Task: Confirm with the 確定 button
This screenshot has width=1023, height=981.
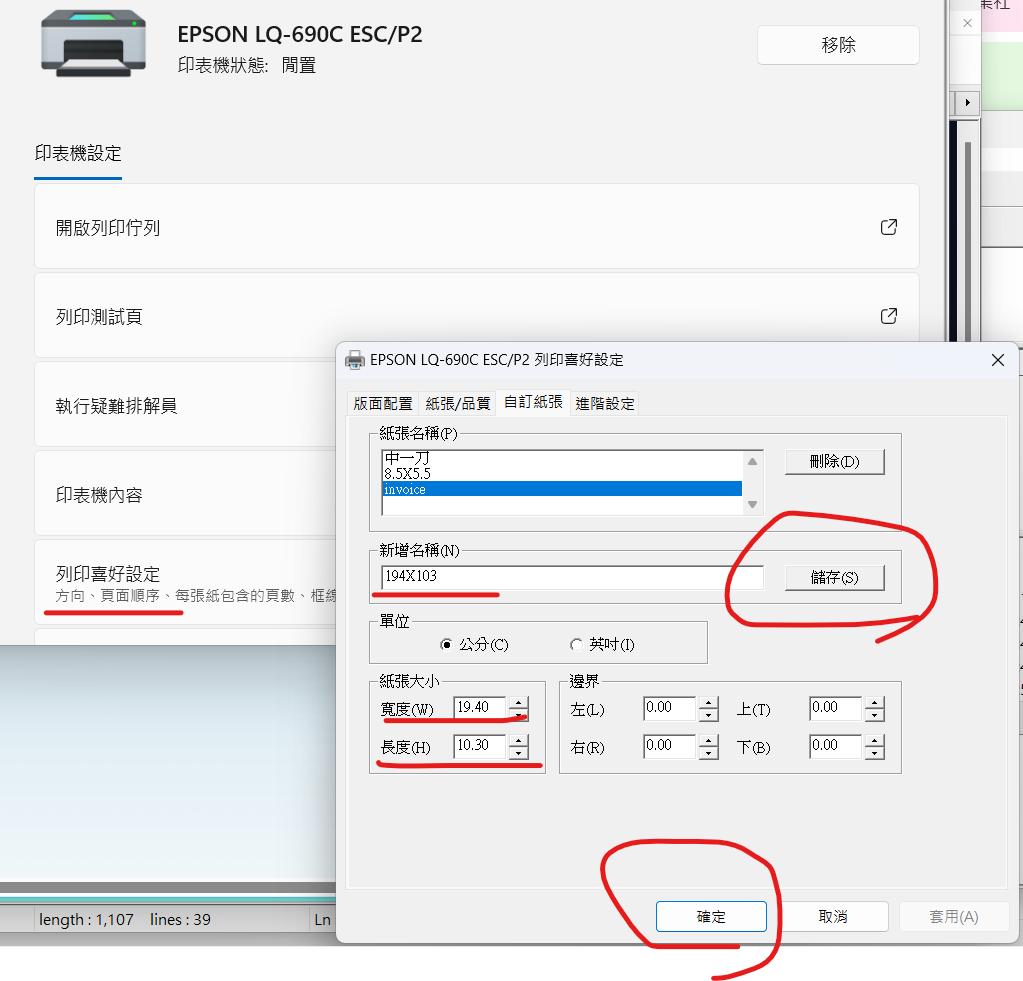Action: (711, 916)
